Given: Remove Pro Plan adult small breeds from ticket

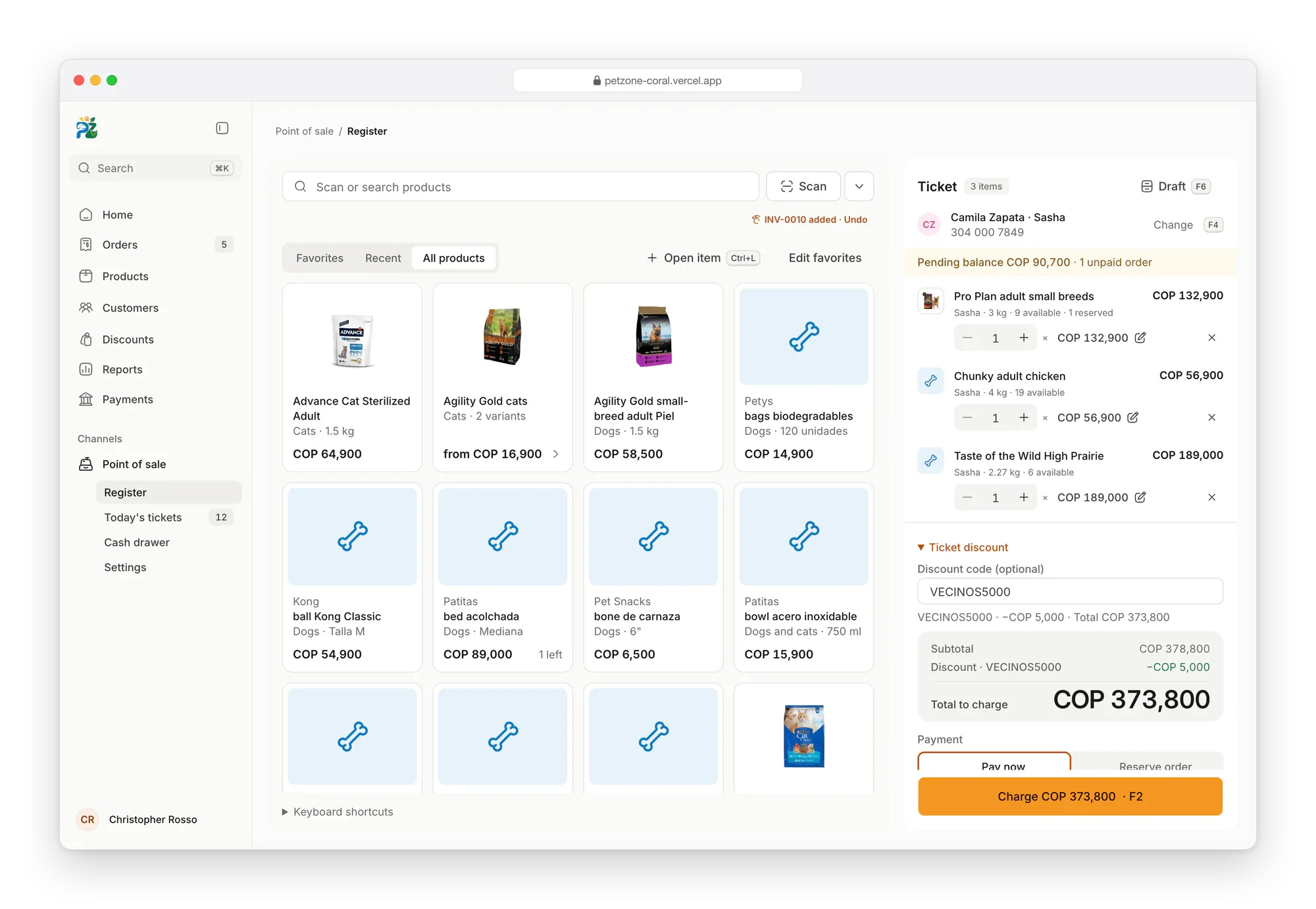Looking at the screenshot, I should click(1211, 337).
